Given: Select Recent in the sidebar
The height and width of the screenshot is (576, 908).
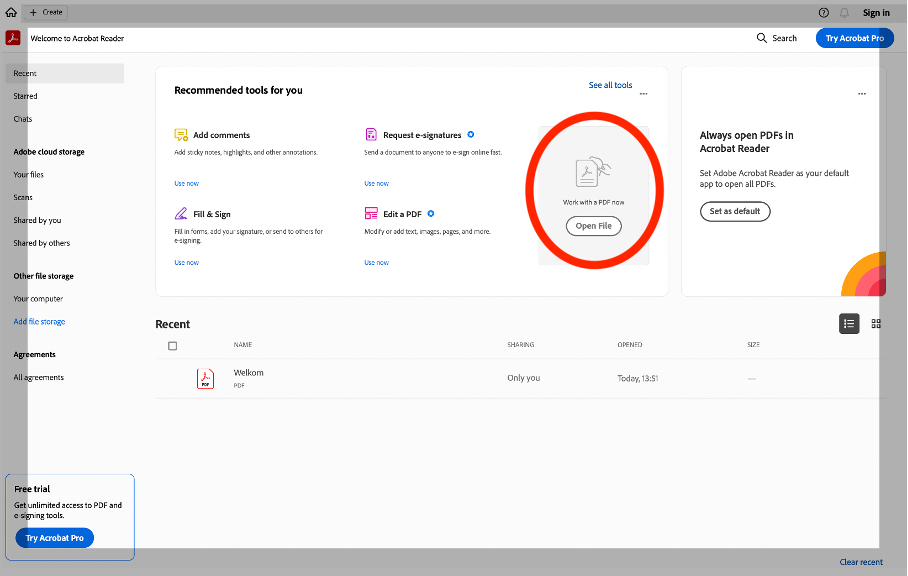Looking at the screenshot, I should [65, 74].
